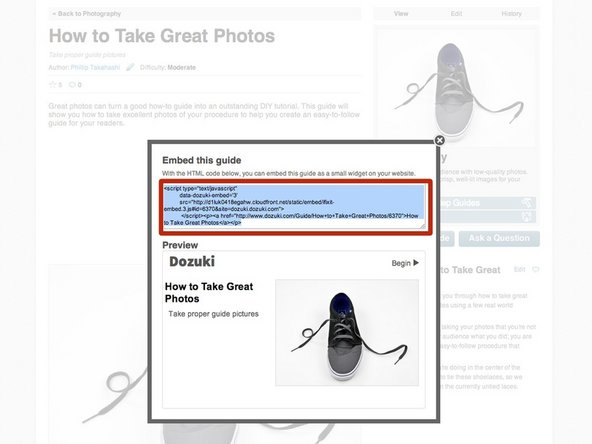Click the star rating icon
592x444 pixels.
pos(52,85)
